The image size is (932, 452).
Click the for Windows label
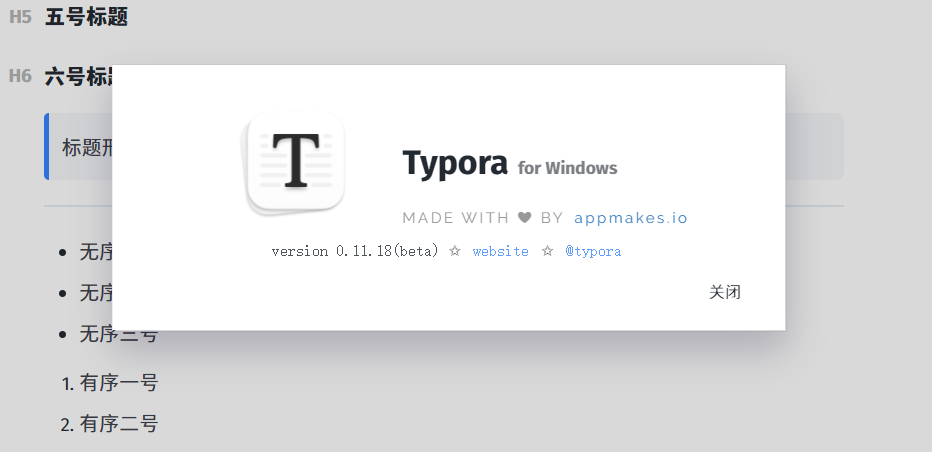(x=568, y=168)
